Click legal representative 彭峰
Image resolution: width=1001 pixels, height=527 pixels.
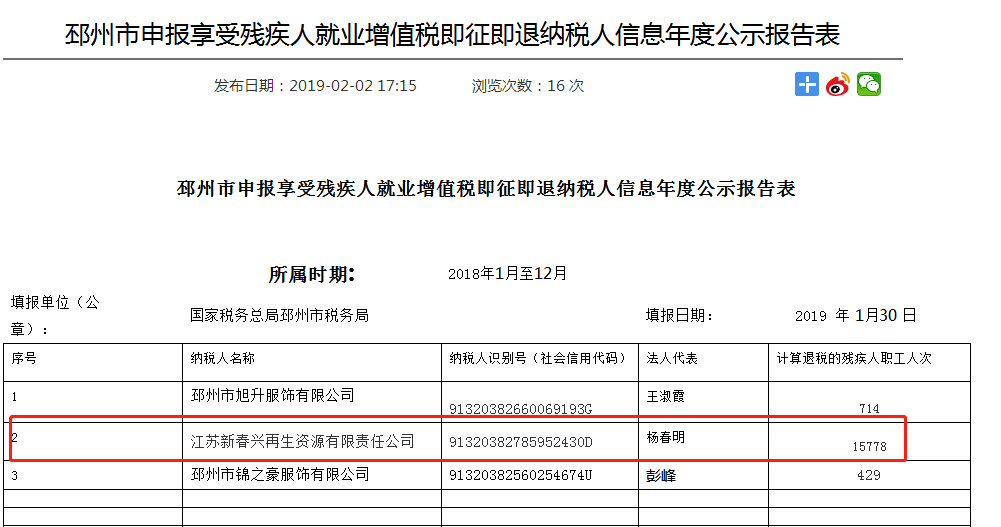[x=661, y=476]
